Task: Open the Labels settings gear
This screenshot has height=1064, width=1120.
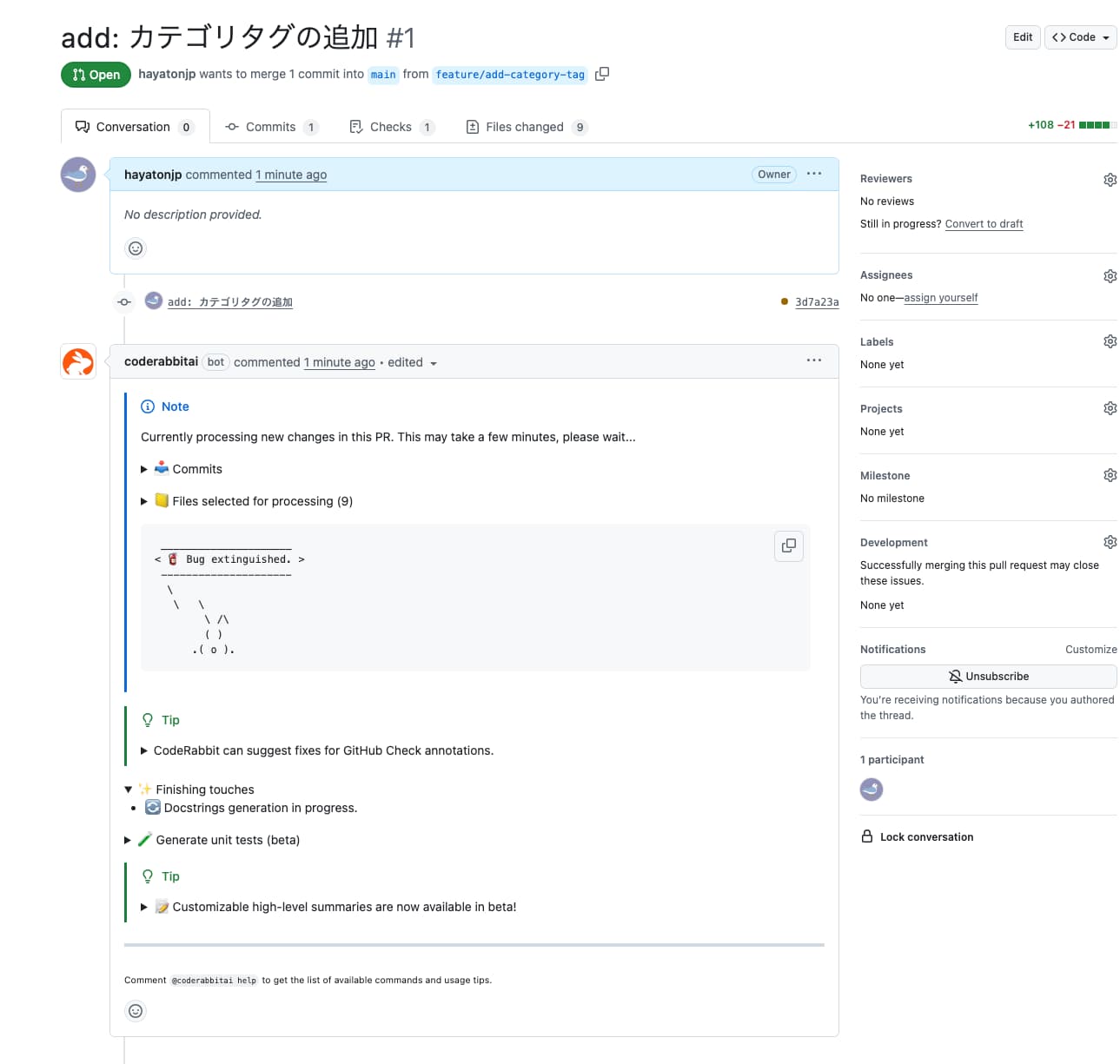Action: (x=1110, y=342)
